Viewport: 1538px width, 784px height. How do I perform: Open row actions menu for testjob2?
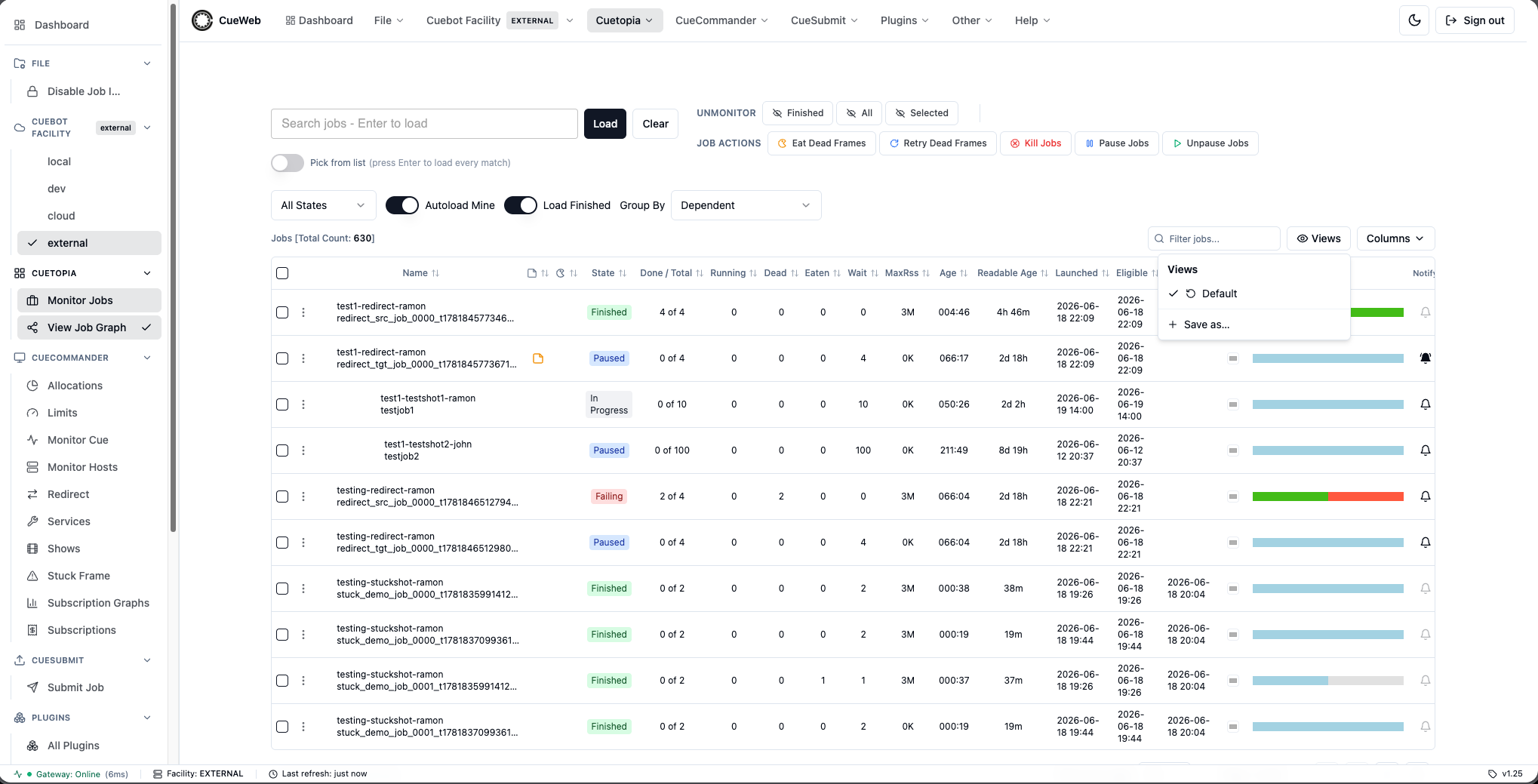[x=303, y=450]
